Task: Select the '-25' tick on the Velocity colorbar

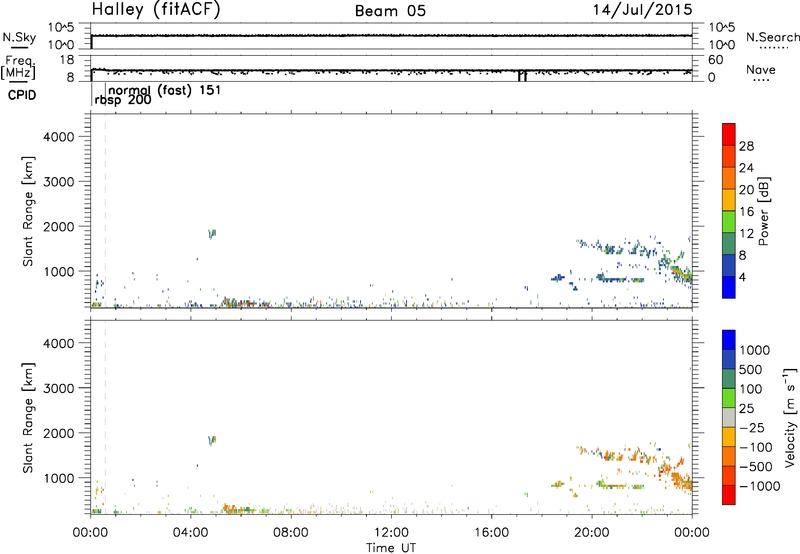Action: [x=753, y=428]
